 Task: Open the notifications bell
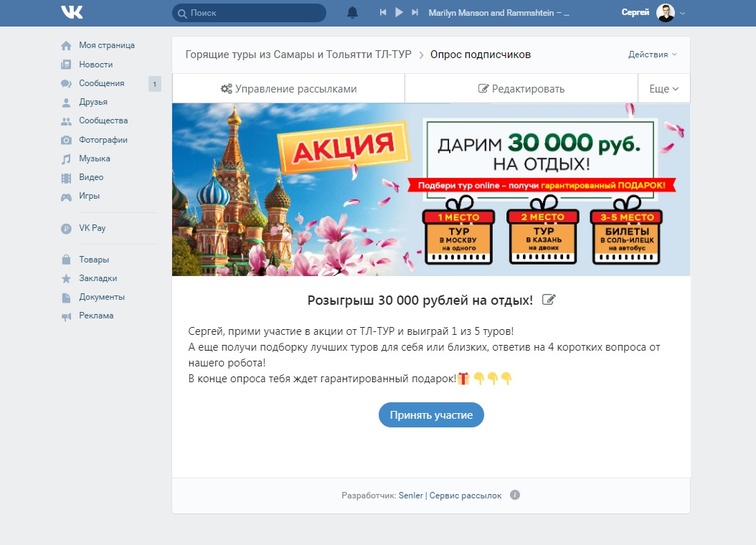pyautogui.click(x=352, y=13)
